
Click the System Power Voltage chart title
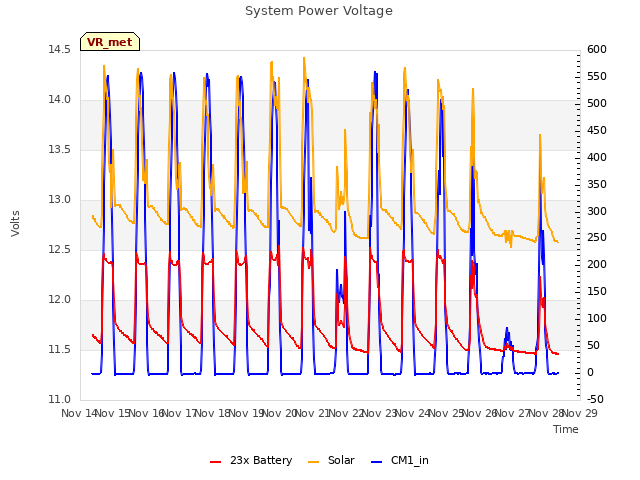point(319,11)
